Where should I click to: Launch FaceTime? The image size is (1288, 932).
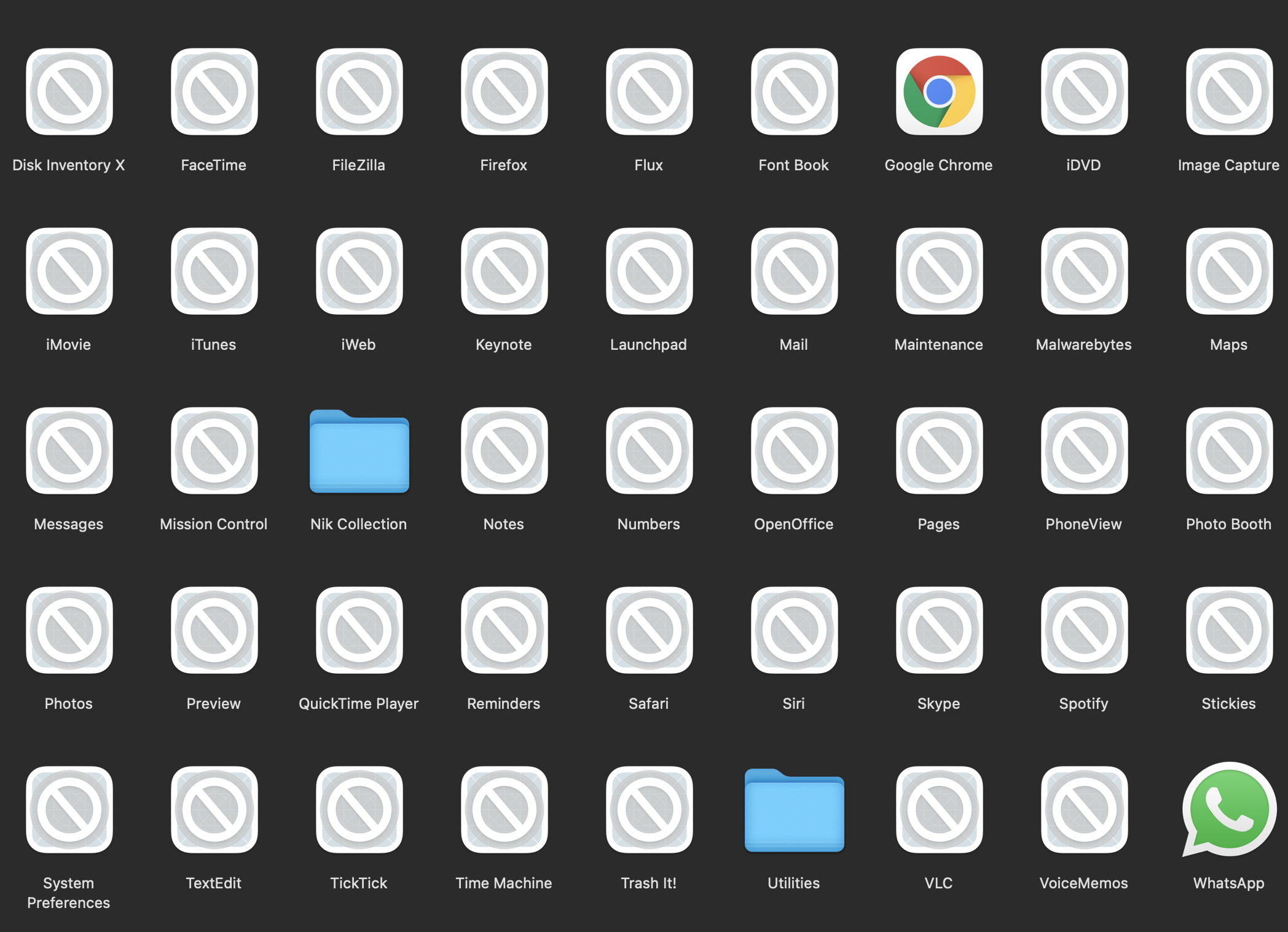coord(214,92)
